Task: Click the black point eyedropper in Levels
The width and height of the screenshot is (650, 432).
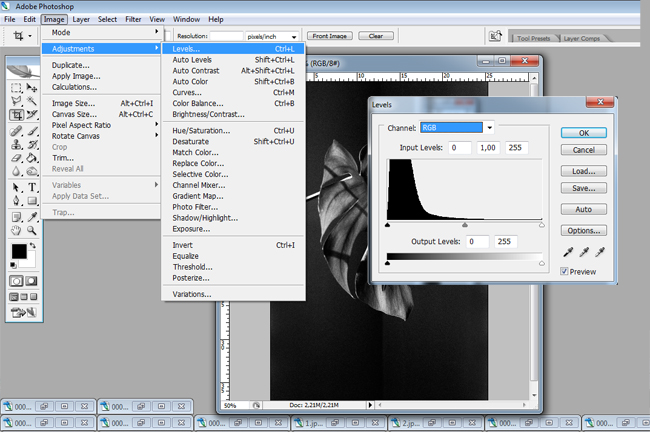Action: (567, 254)
